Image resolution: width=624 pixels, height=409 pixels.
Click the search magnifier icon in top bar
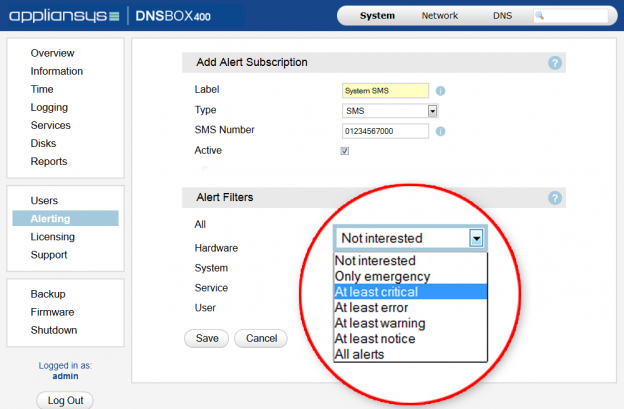click(541, 16)
